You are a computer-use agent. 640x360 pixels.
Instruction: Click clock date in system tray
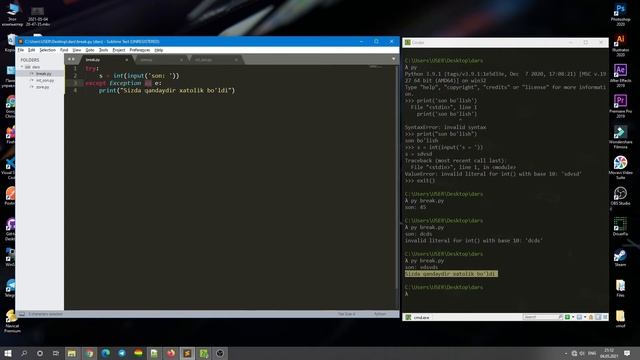[x=609, y=353]
